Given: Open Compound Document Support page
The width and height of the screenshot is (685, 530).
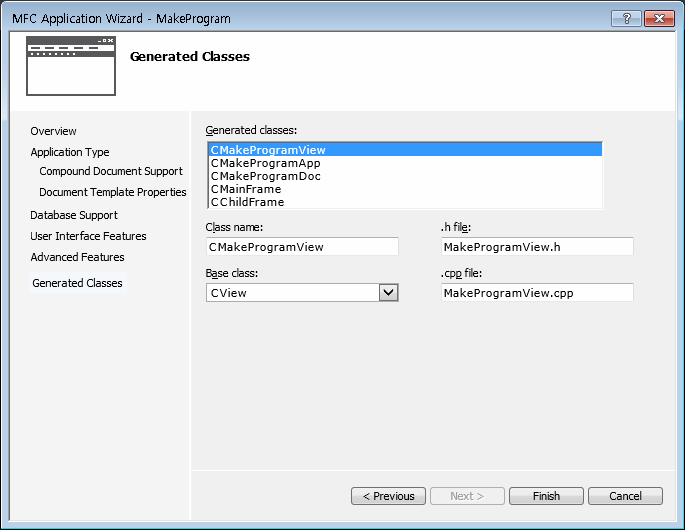Looking at the screenshot, I should [111, 171].
